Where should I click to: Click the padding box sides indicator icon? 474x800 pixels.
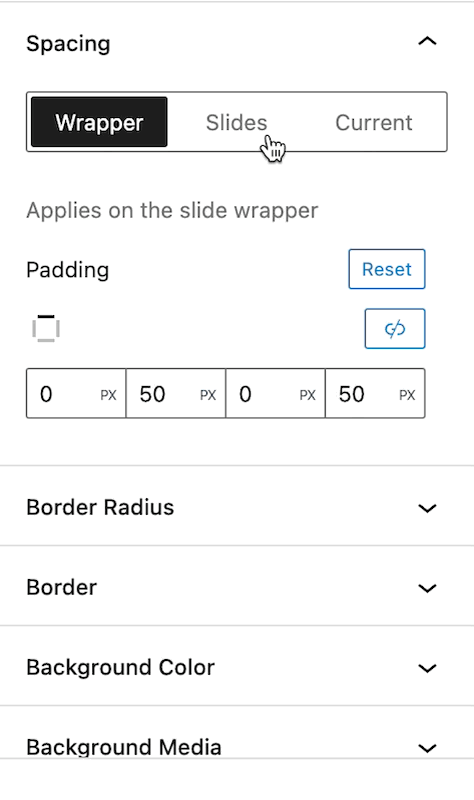[46, 328]
